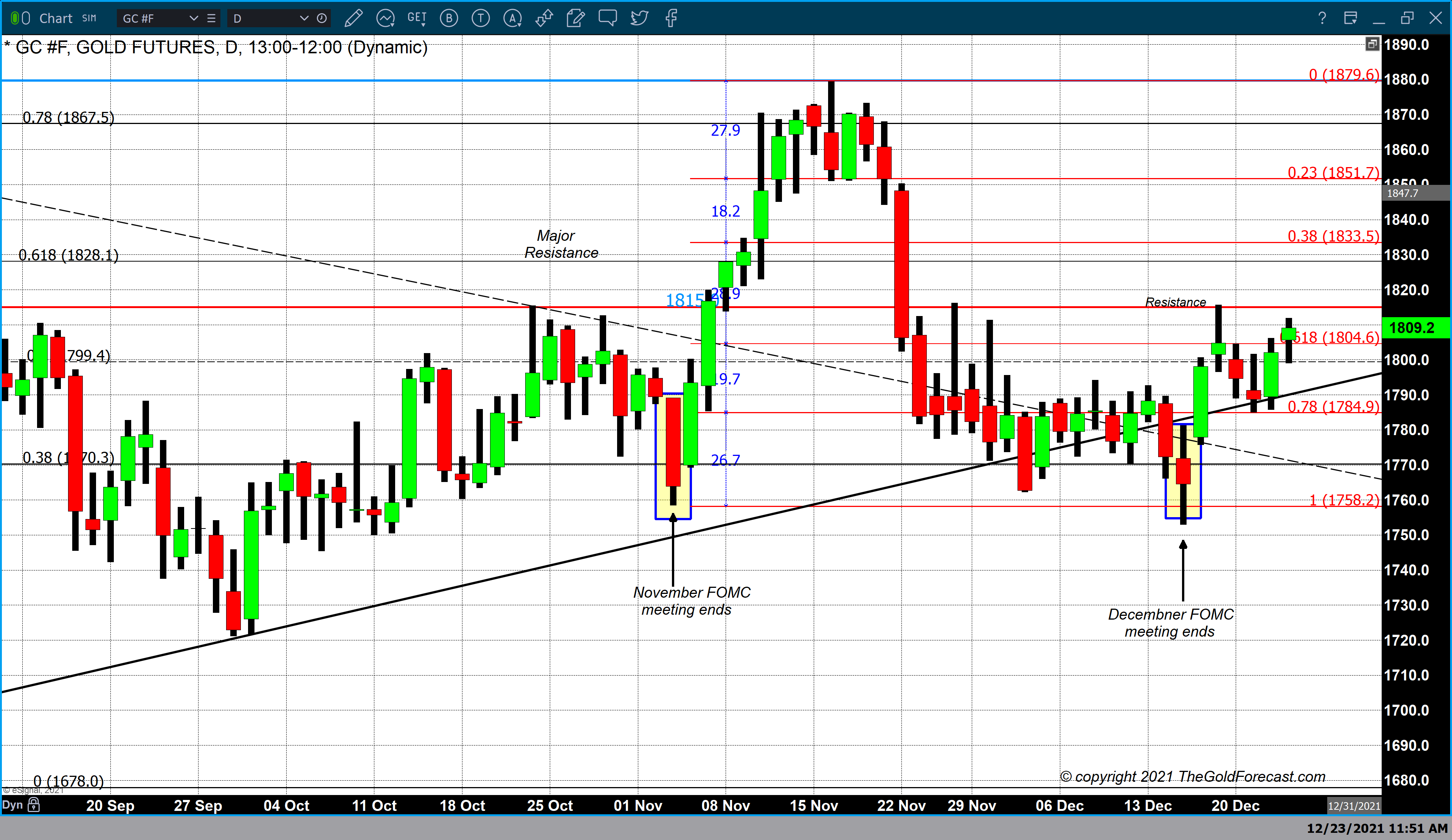
Task: Share chart via Twitter icon
Action: coord(639,19)
